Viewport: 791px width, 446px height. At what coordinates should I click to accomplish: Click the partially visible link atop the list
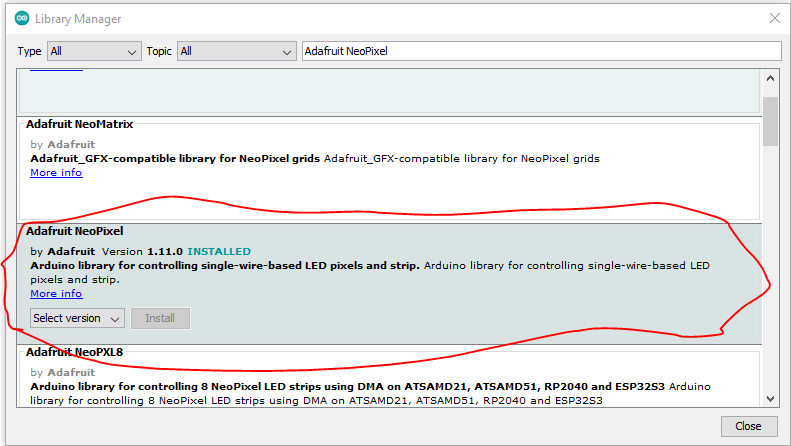pos(56,69)
